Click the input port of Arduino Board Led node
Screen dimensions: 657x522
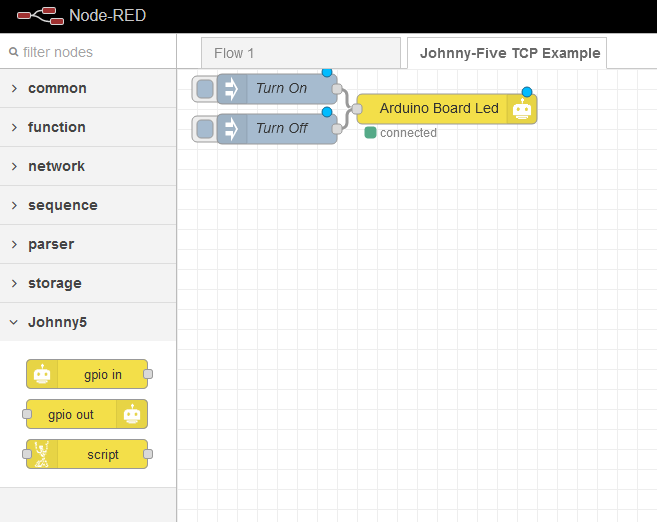point(357,109)
